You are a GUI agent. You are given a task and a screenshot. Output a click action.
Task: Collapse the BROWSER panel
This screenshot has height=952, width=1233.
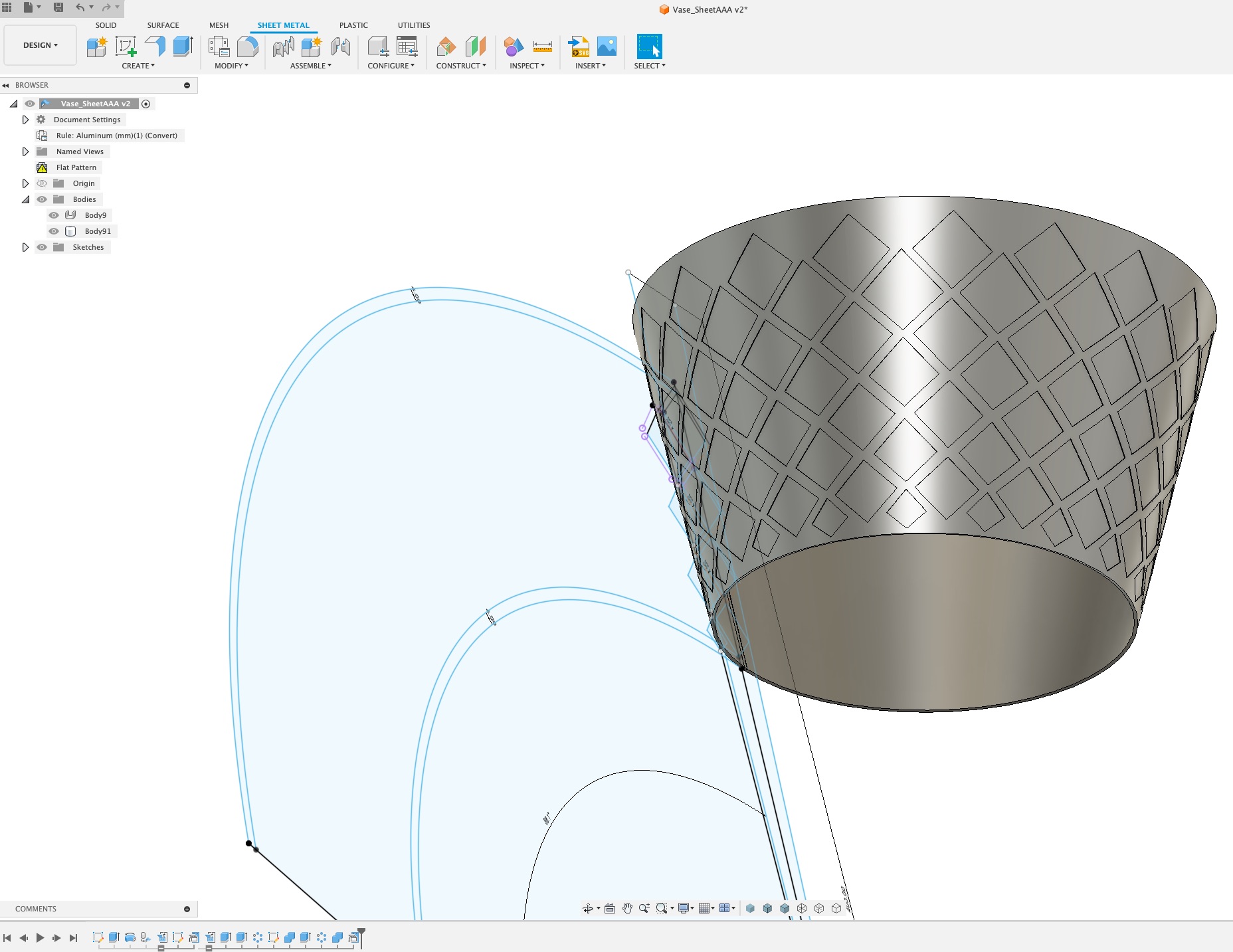pos(6,85)
